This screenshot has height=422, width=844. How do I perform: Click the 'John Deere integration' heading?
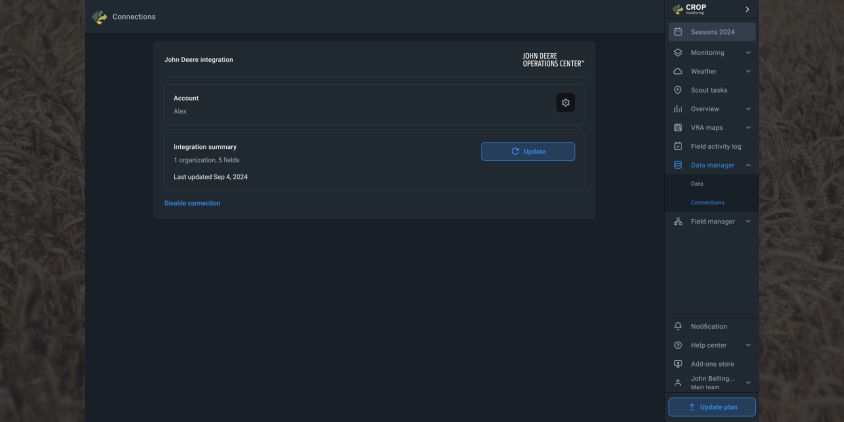199,60
